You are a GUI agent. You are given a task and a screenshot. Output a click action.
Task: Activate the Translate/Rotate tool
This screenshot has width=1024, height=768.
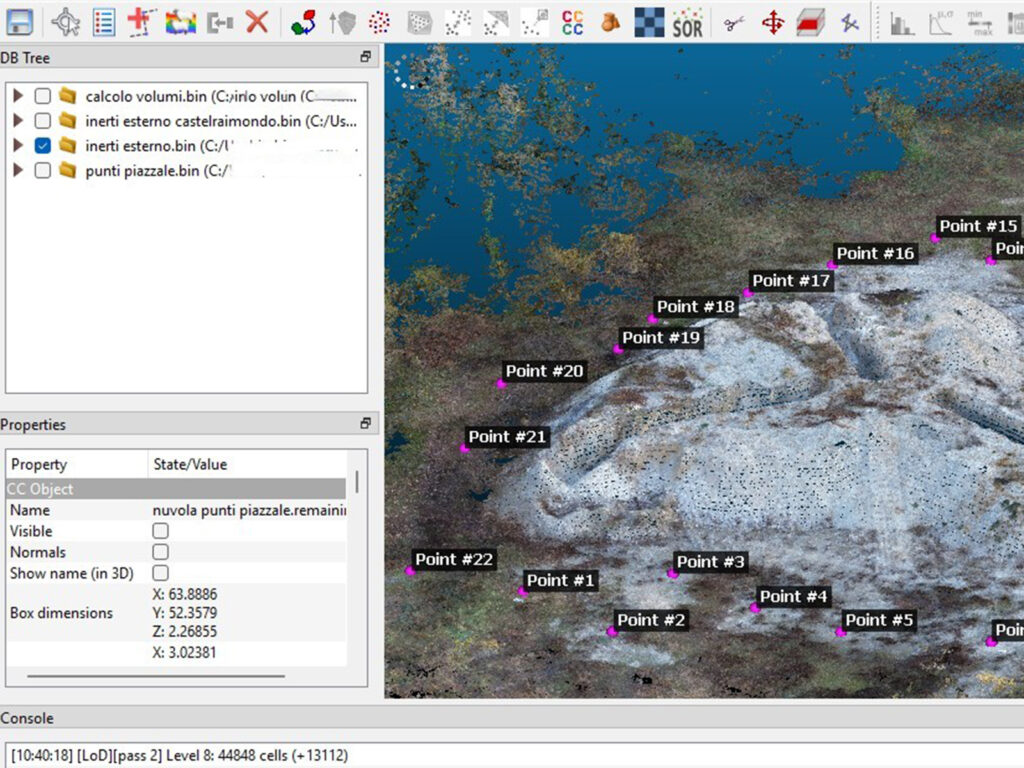pos(772,22)
